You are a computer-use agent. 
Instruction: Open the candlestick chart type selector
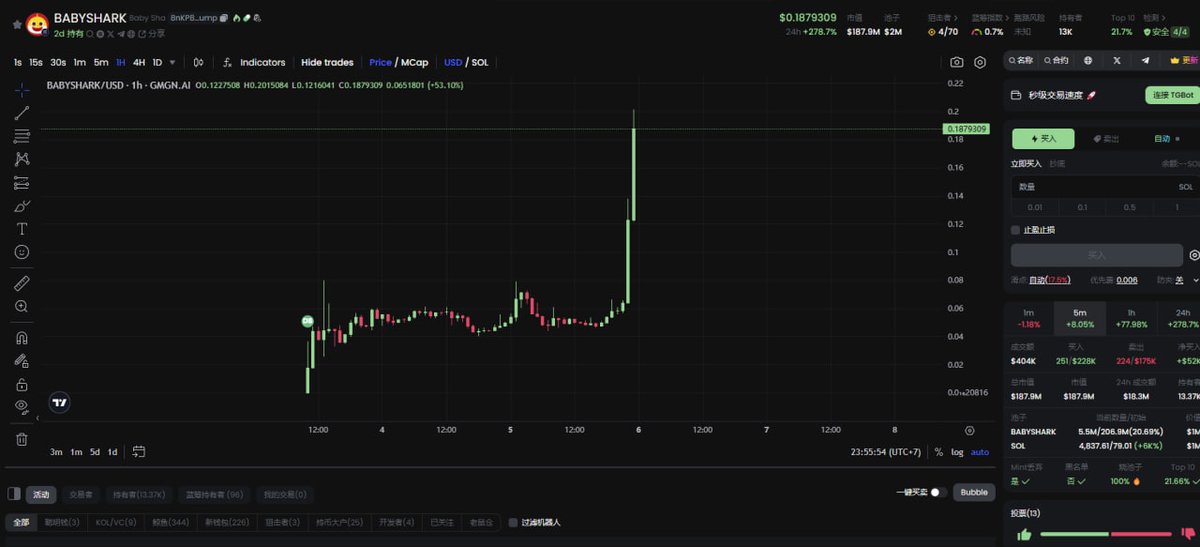pyautogui.click(x=198, y=62)
